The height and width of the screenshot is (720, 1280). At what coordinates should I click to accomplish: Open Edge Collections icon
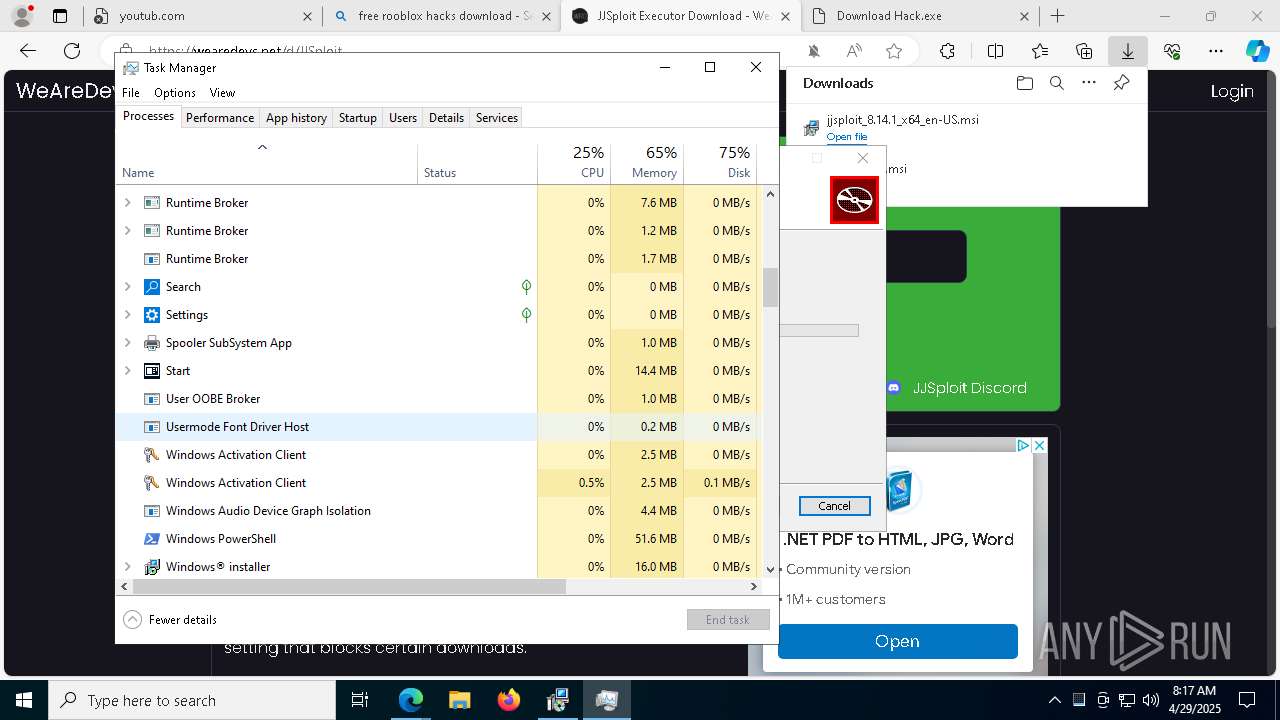point(1084,51)
